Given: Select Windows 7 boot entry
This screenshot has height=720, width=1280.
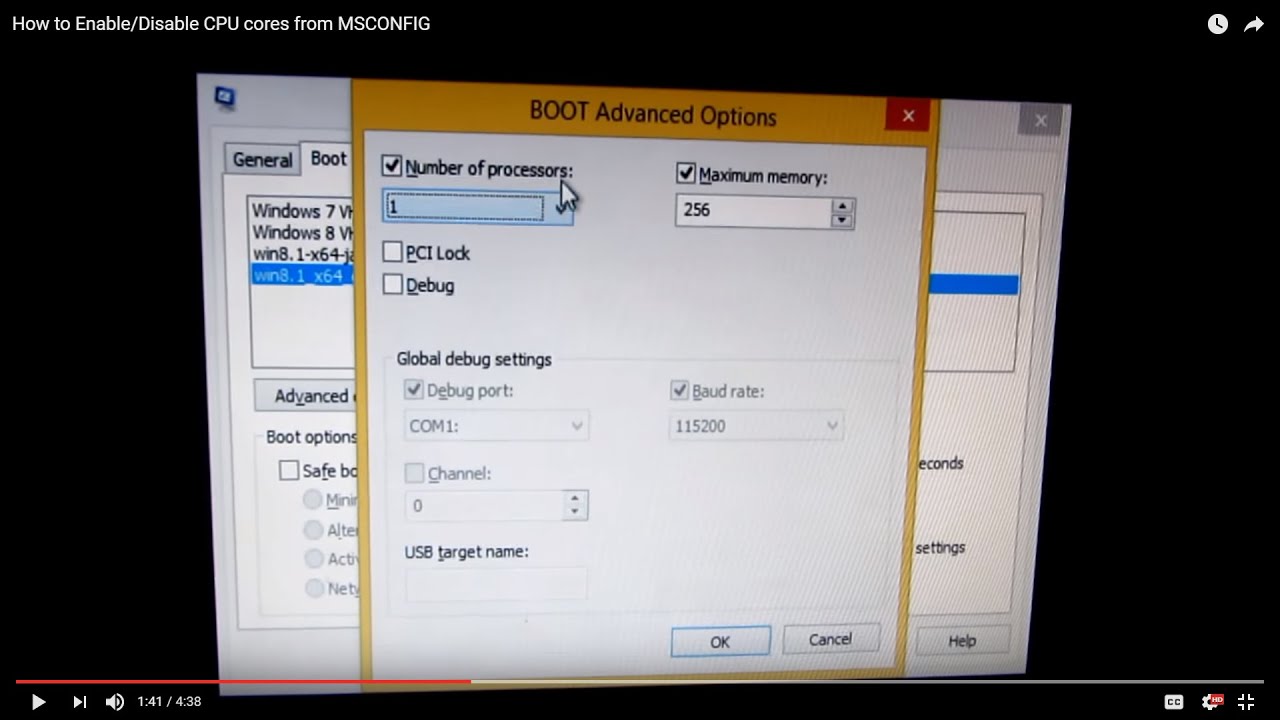Looking at the screenshot, I should click(x=302, y=211).
